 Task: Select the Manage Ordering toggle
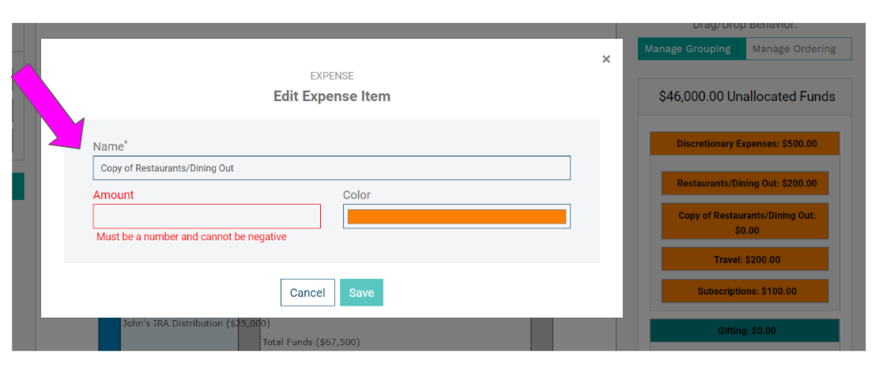pyautogui.click(x=798, y=49)
